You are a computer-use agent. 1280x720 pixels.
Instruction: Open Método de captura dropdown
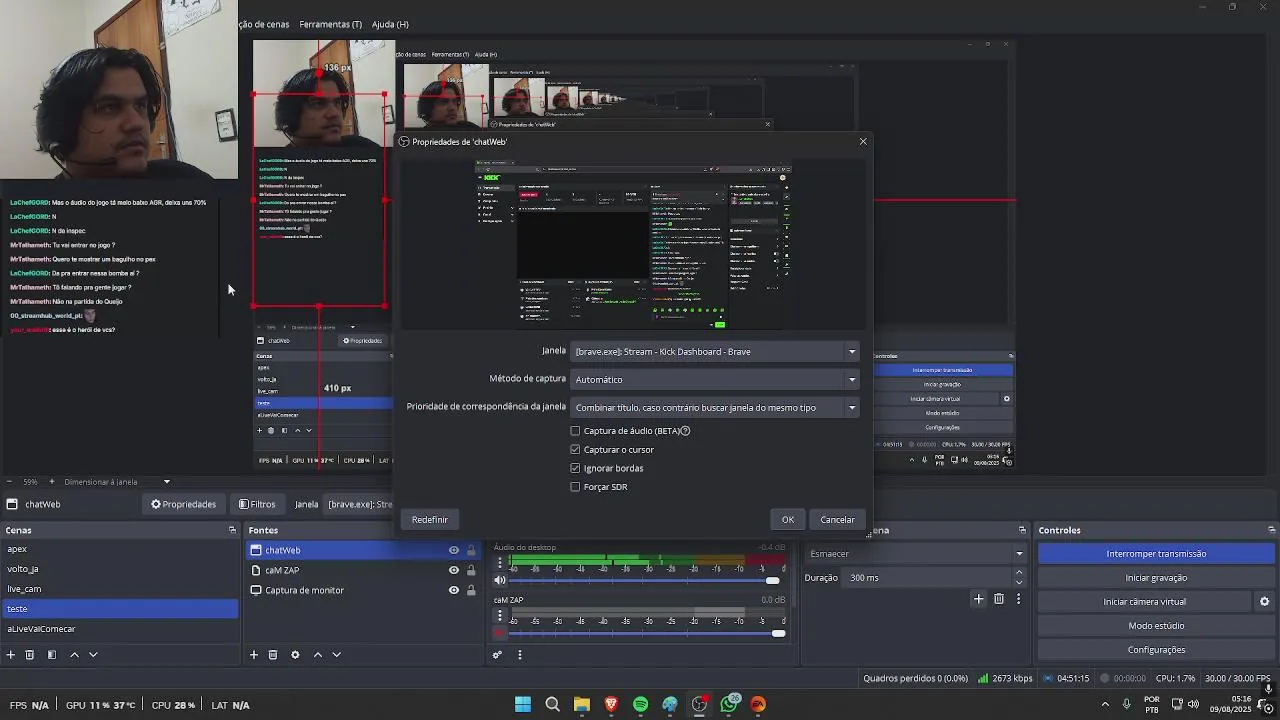pos(715,379)
